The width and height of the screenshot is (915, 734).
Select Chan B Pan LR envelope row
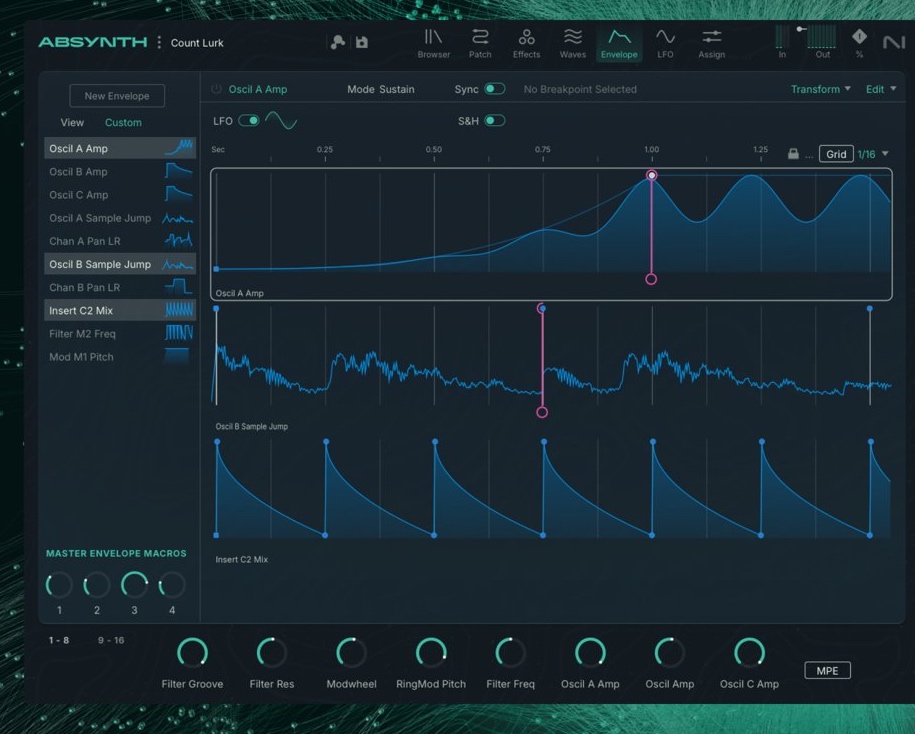[120, 288]
